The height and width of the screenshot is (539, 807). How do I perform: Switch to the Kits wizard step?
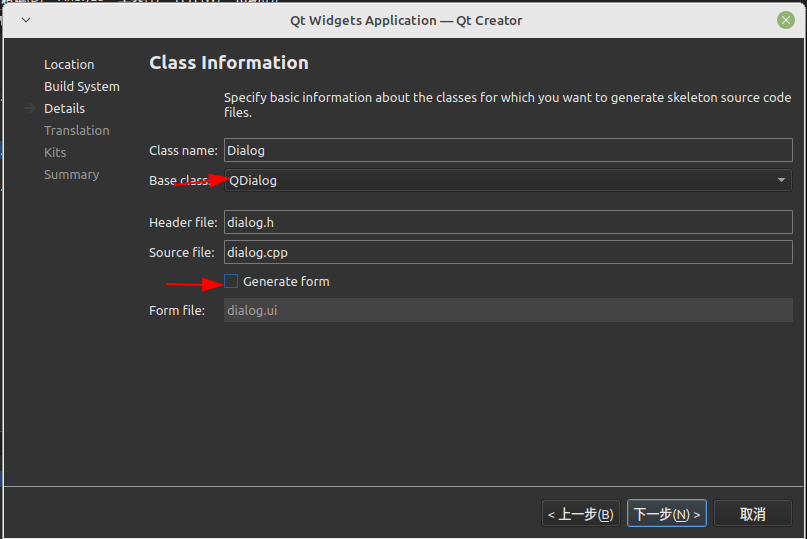tap(55, 153)
